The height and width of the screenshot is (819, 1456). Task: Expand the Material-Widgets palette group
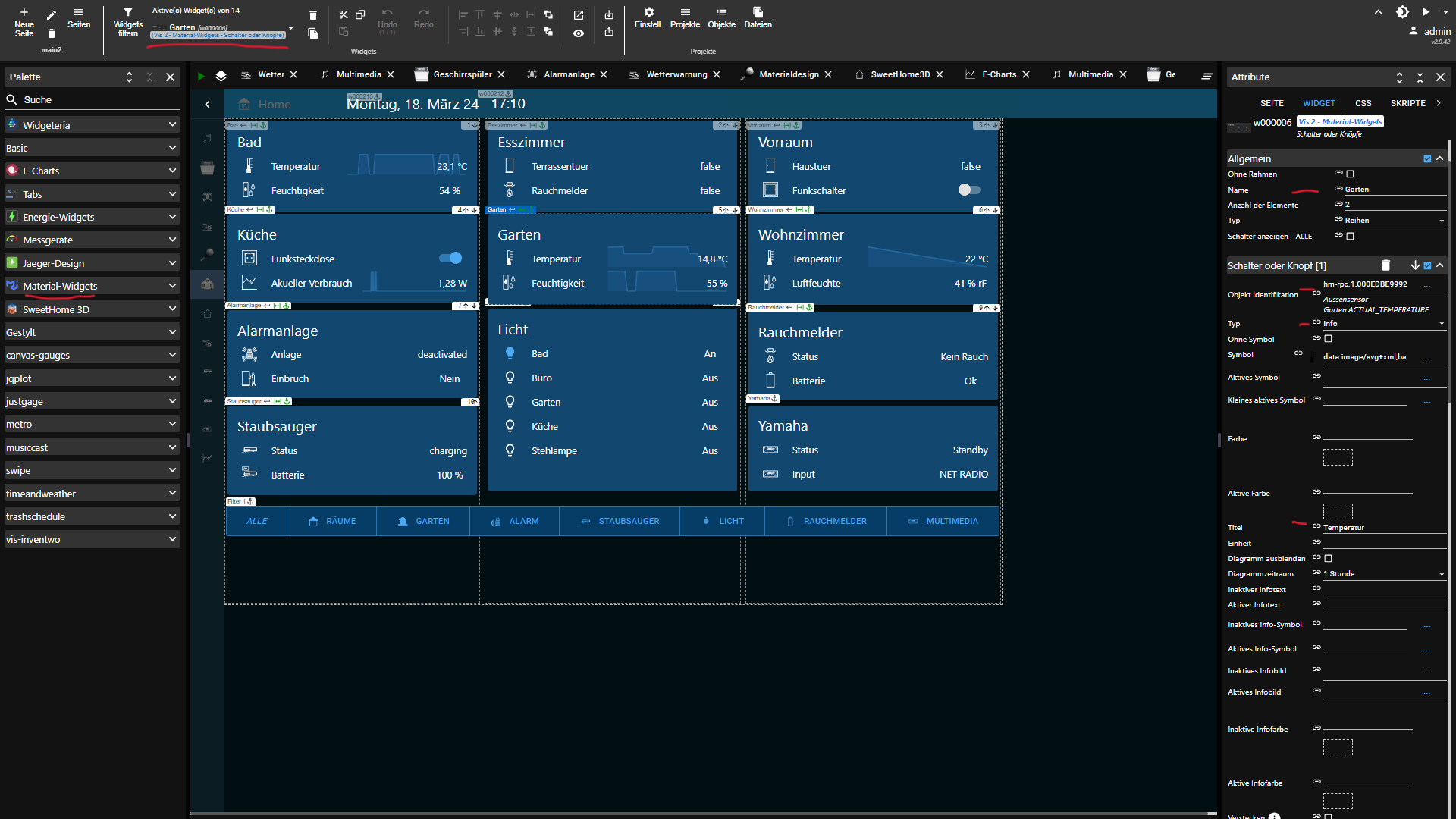pyautogui.click(x=92, y=286)
